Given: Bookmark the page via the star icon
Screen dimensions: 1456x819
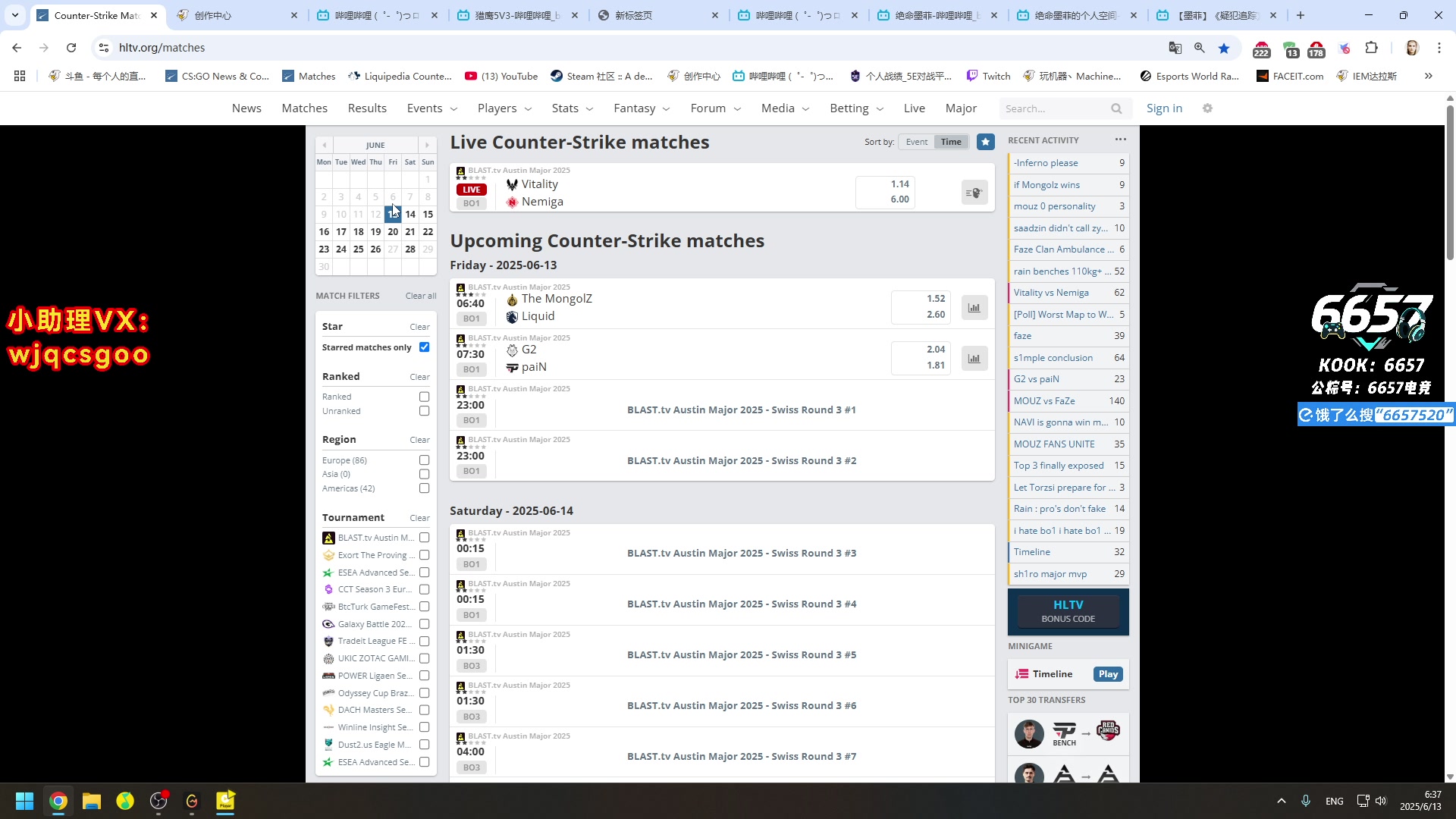Looking at the screenshot, I should (x=1224, y=48).
